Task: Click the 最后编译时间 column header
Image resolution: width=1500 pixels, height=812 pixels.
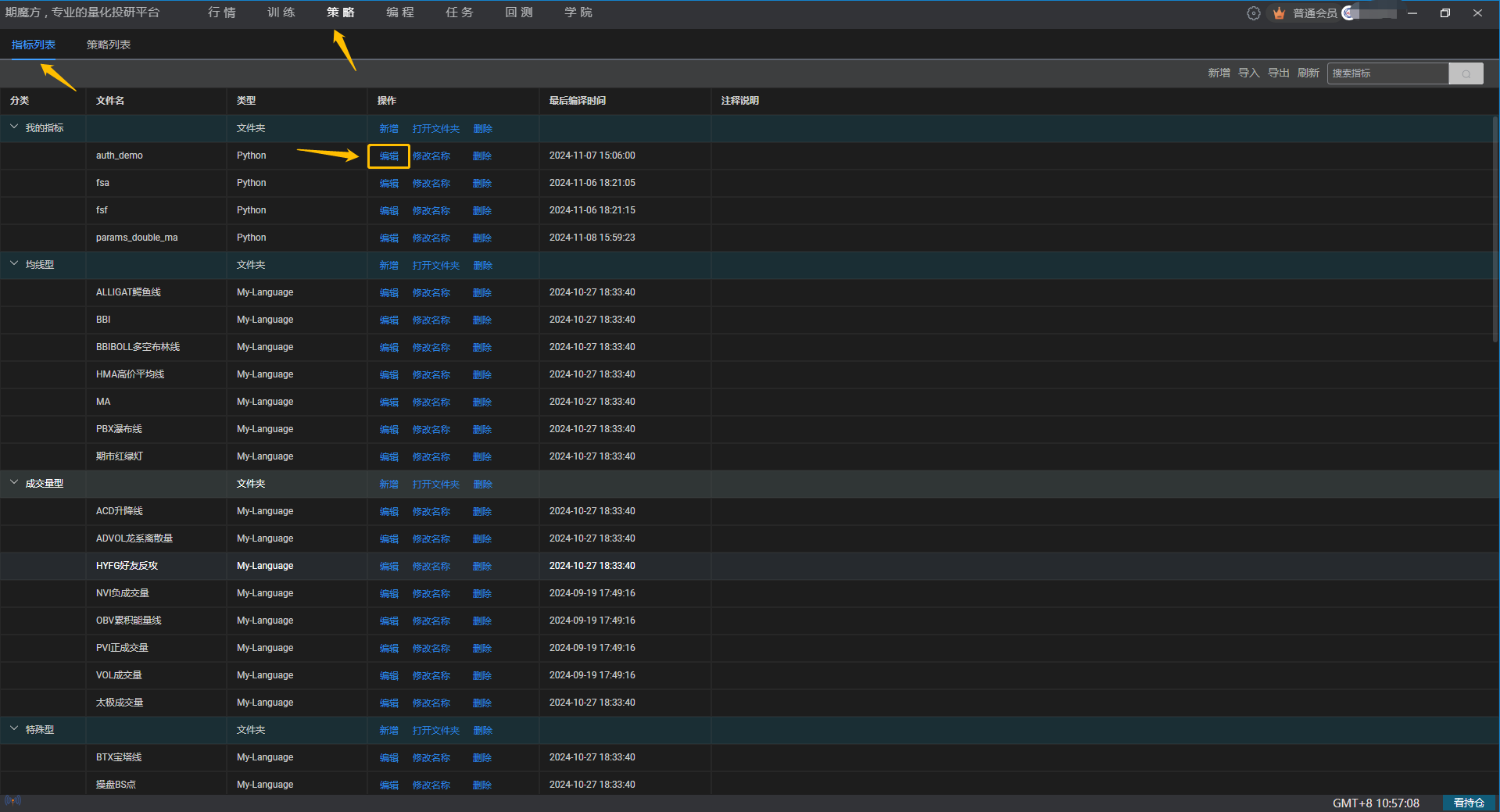Action: pyautogui.click(x=578, y=101)
